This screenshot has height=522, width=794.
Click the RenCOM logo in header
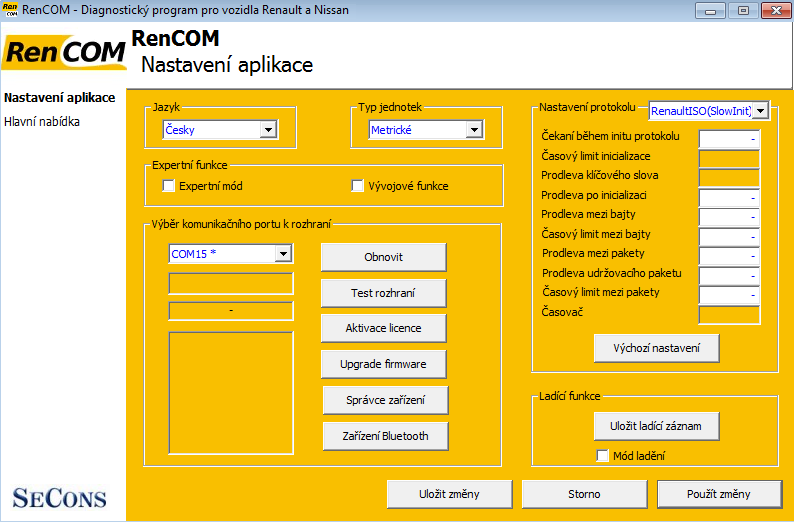click(64, 54)
